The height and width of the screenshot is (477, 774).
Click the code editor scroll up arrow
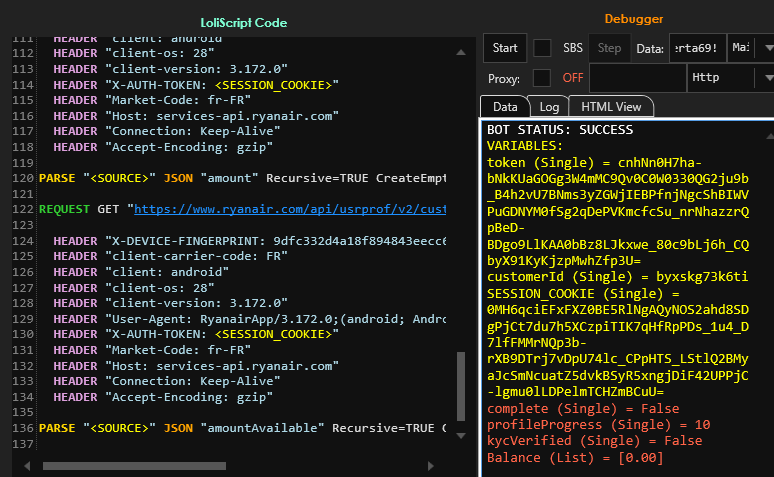point(461,52)
